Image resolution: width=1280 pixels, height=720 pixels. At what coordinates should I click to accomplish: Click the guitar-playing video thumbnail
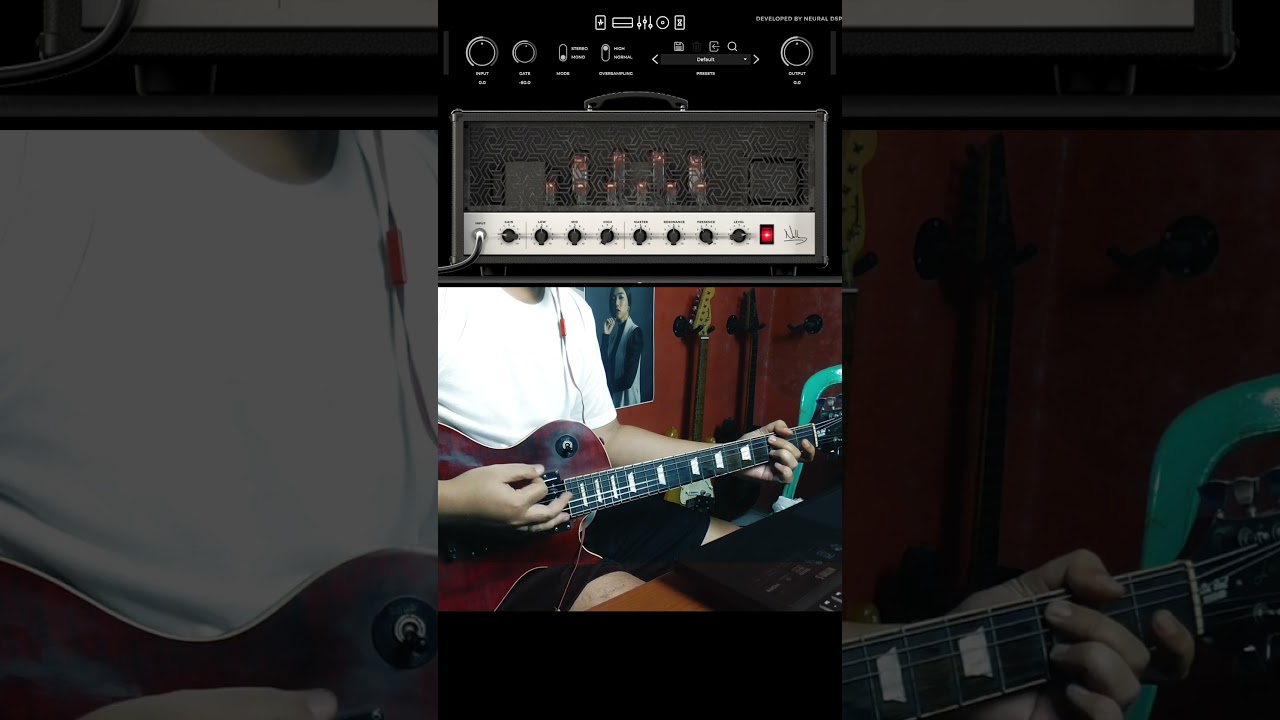pyautogui.click(x=640, y=449)
